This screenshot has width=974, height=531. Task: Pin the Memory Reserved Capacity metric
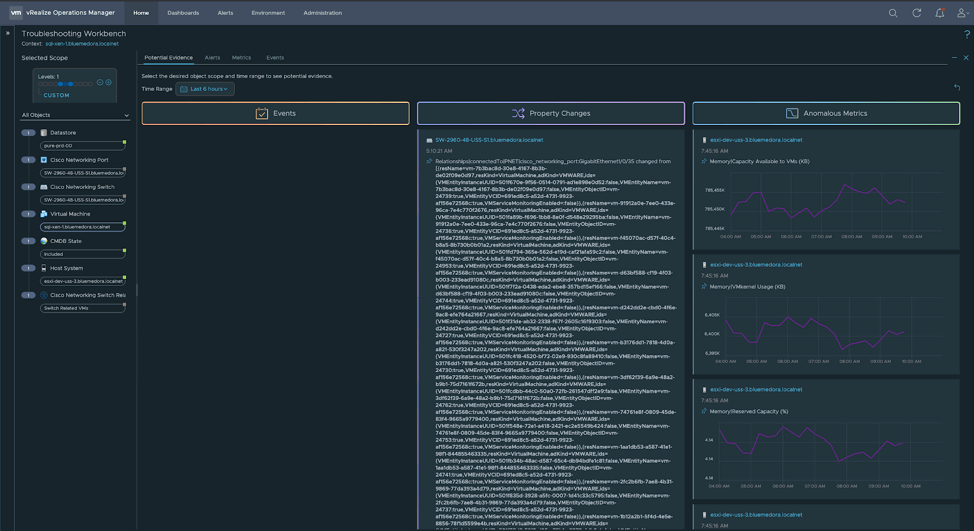click(x=704, y=411)
